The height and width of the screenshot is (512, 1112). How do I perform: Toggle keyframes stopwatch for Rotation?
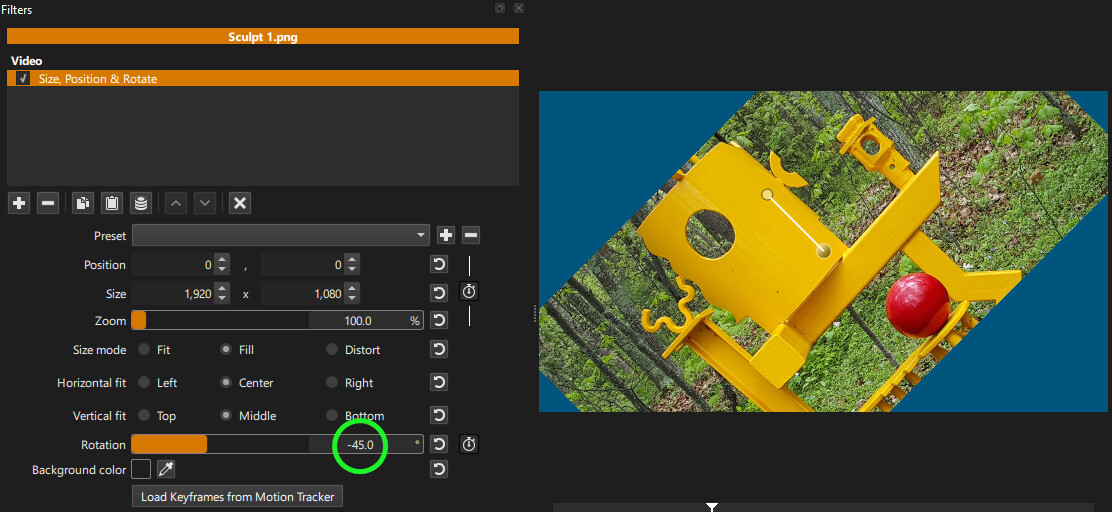469,445
